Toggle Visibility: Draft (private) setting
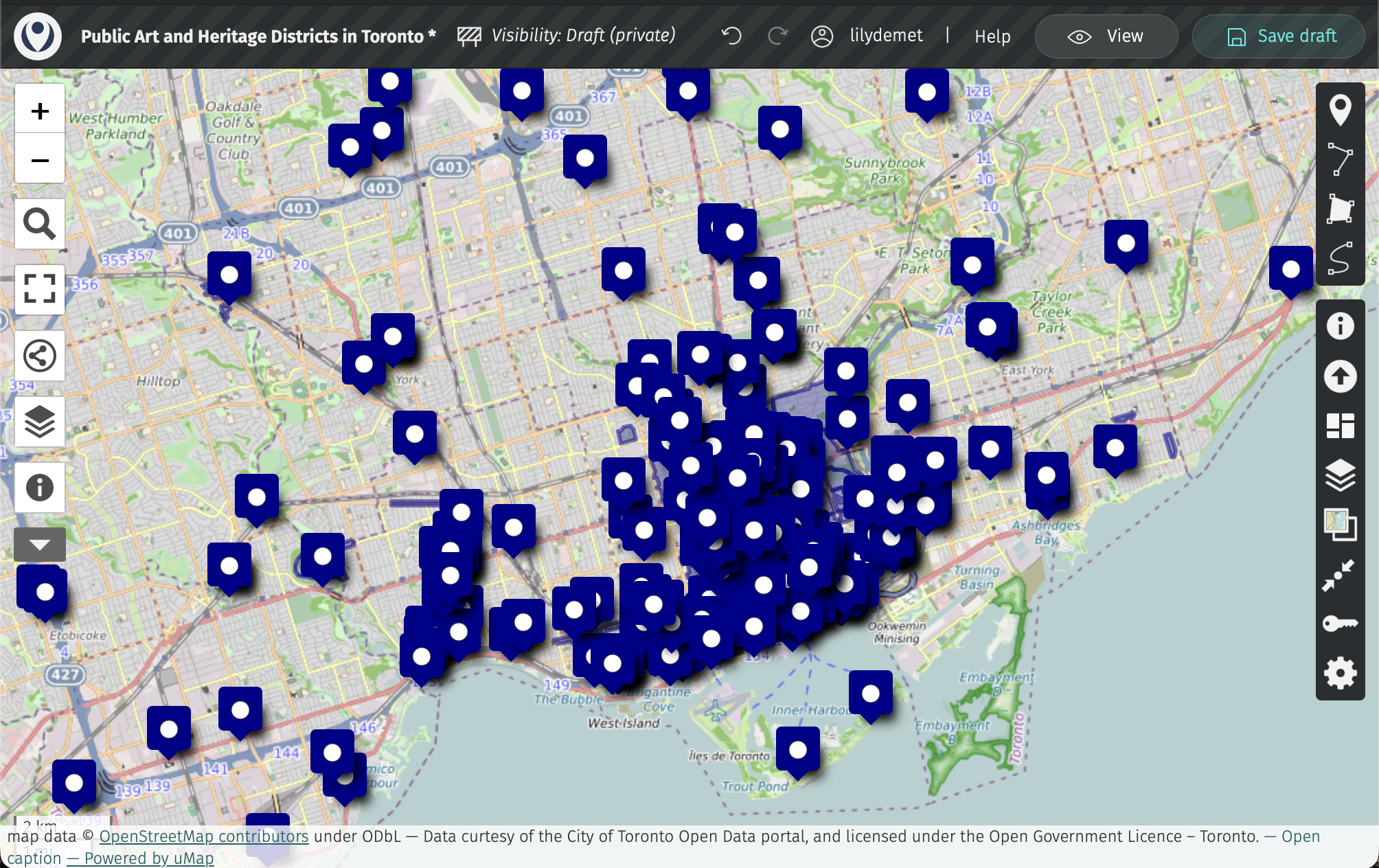Image resolution: width=1379 pixels, height=868 pixels. tap(567, 36)
